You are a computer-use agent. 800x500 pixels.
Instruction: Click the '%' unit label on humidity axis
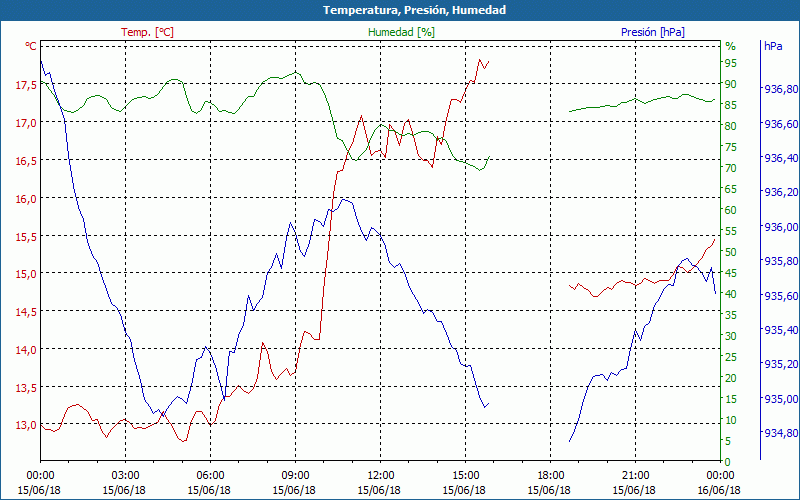[x=731, y=46]
